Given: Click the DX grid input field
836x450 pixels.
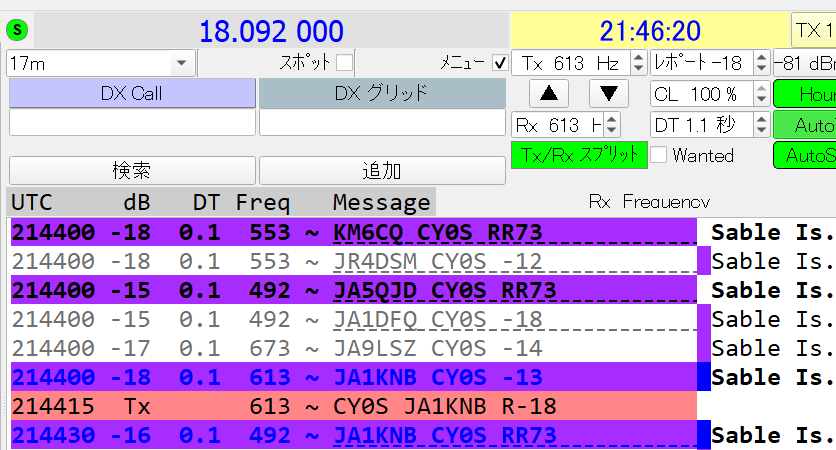Looking at the screenshot, I should [382, 123].
